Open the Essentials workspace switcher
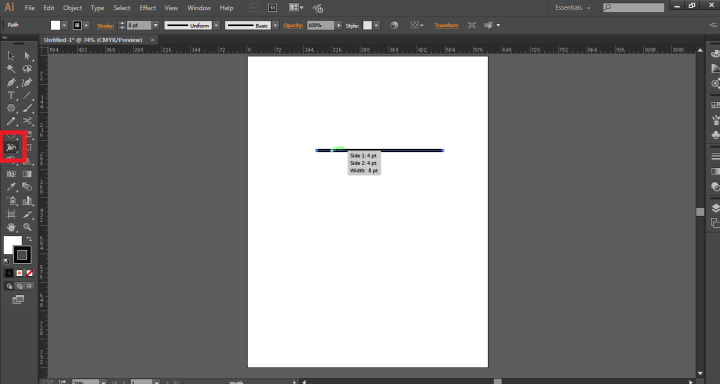This screenshot has height=384, width=720. click(573, 8)
